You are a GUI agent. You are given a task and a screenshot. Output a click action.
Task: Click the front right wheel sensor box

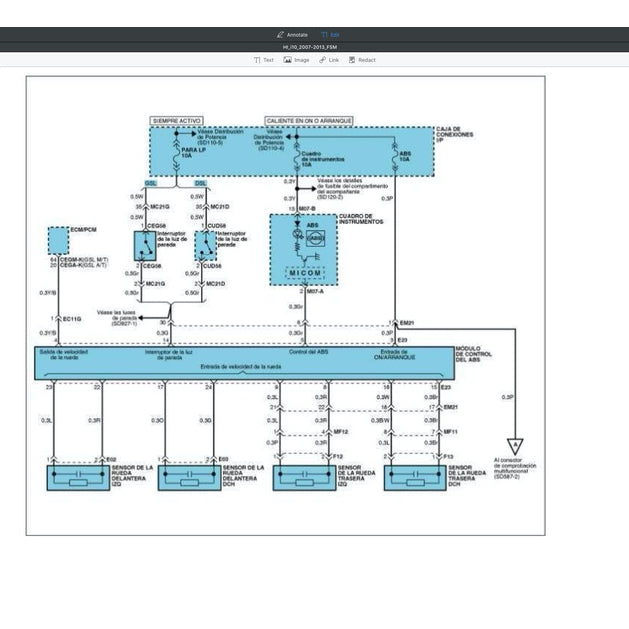[x=188, y=477]
